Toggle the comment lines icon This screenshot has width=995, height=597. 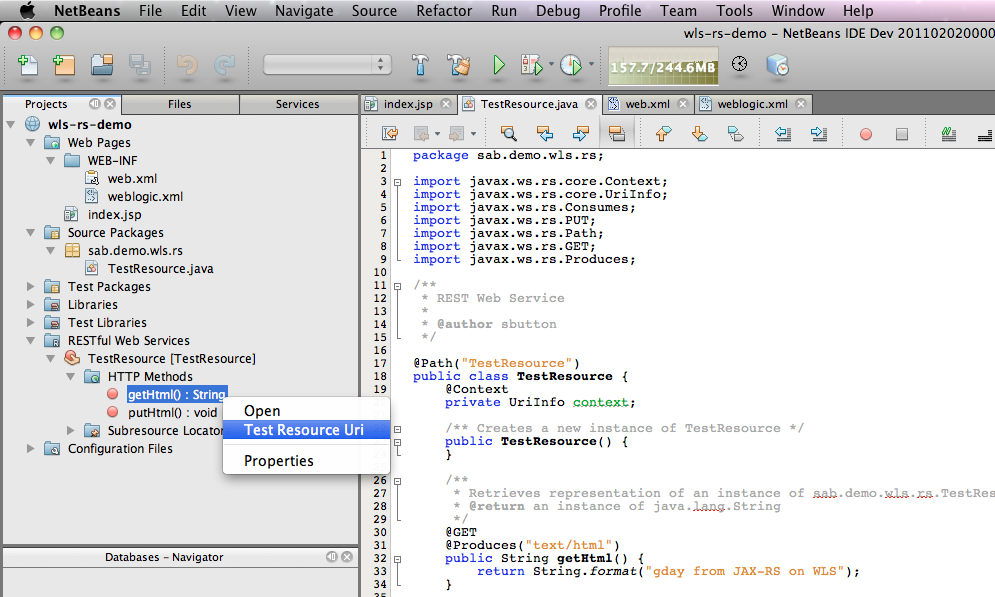(x=947, y=132)
